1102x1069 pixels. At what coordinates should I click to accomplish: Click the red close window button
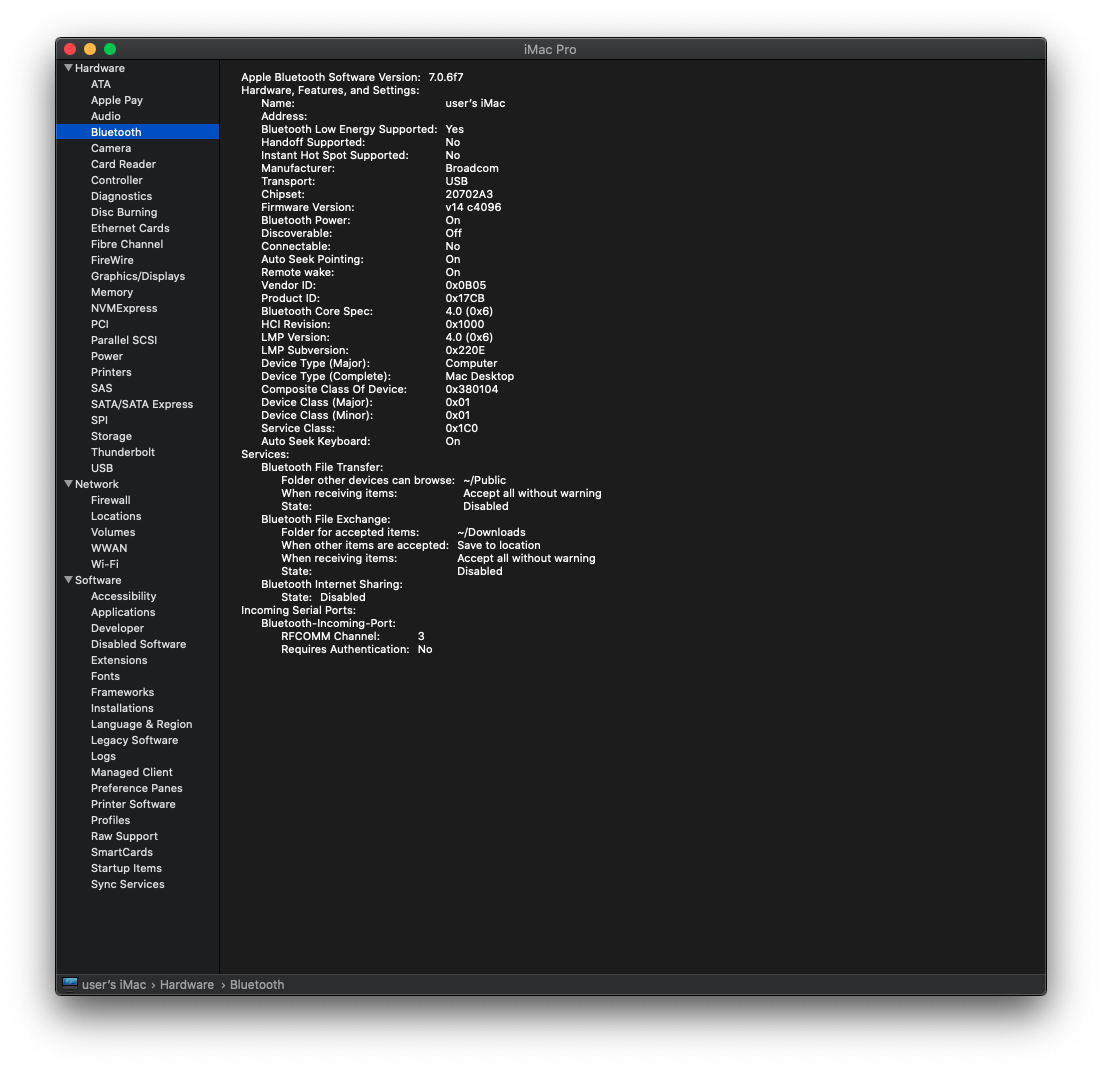pyautogui.click(x=70, y=49)
